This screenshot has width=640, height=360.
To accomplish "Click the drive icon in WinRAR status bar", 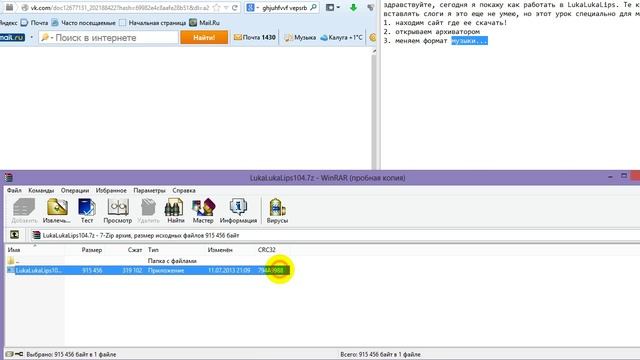I will coord(9,354).
